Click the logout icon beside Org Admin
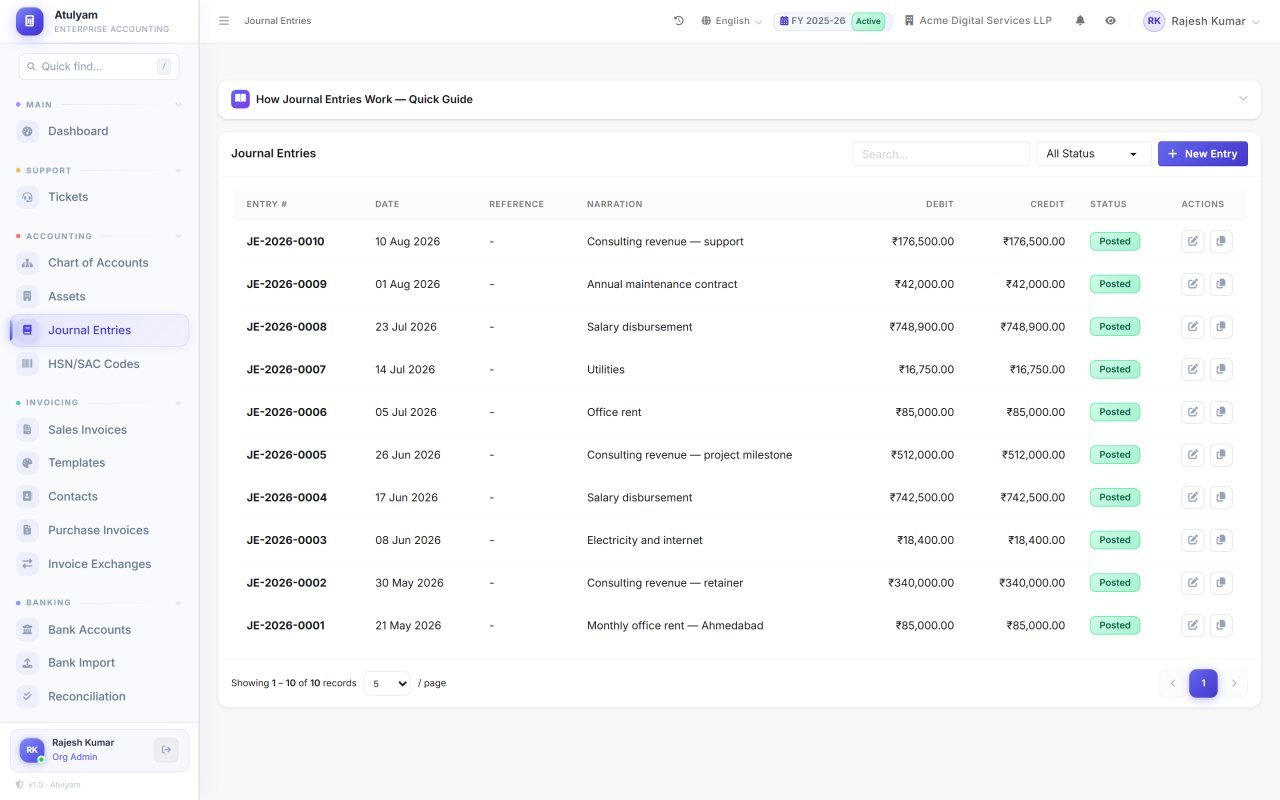The width and height of the screenshot is (1280, 800). click(x=166, y=750)
